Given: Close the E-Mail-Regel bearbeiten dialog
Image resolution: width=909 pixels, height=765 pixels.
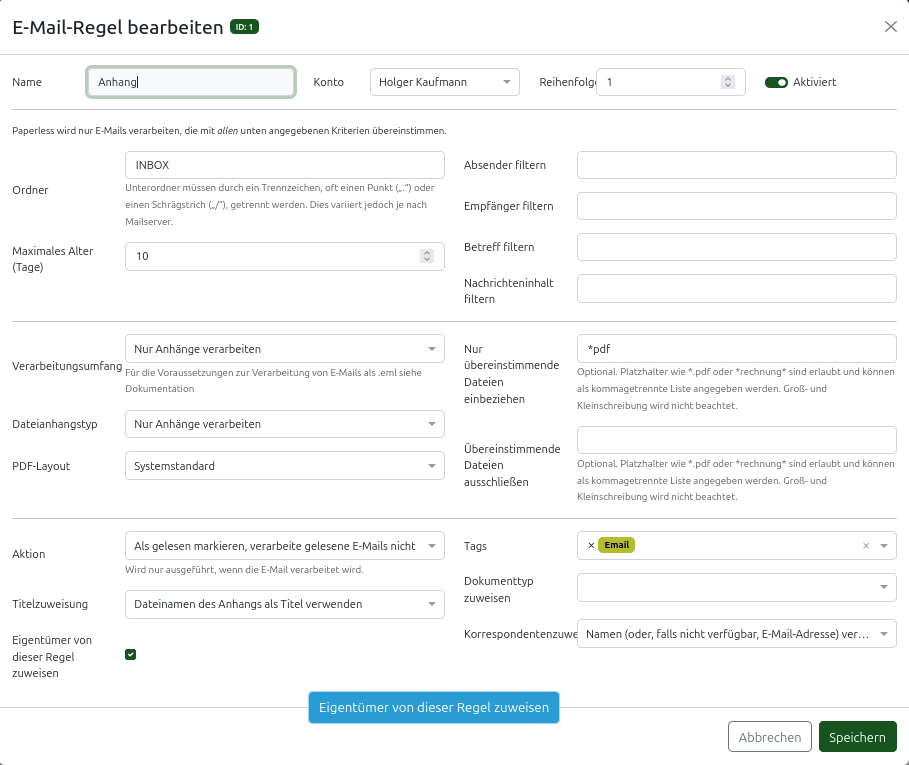Looking at the screenshot, I should tap(890, 27).
